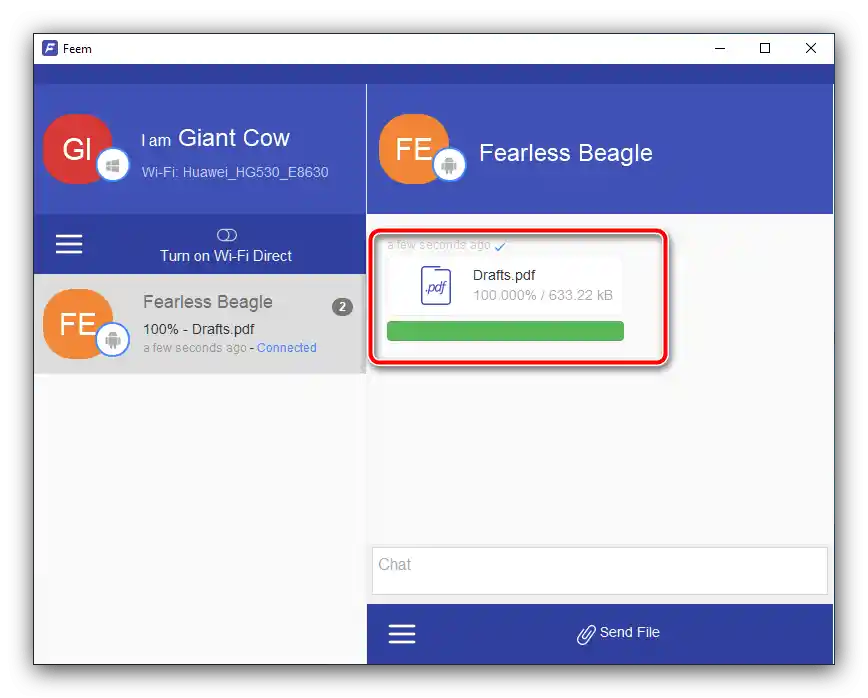
Task: Click the Fearless Beagle title in chat header
Action: click(x=566, y=153)
